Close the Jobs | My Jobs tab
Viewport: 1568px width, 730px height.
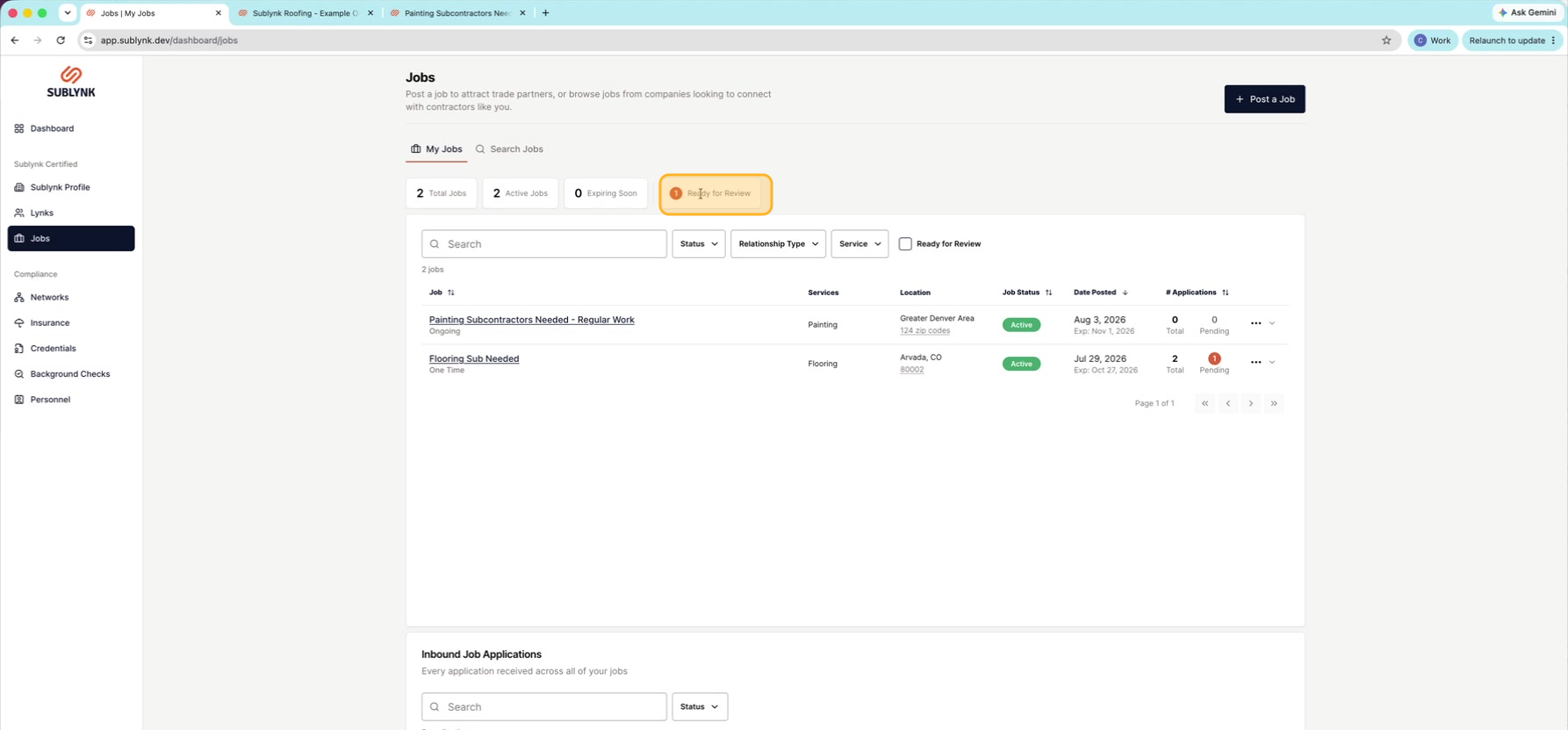pos(219,13)
